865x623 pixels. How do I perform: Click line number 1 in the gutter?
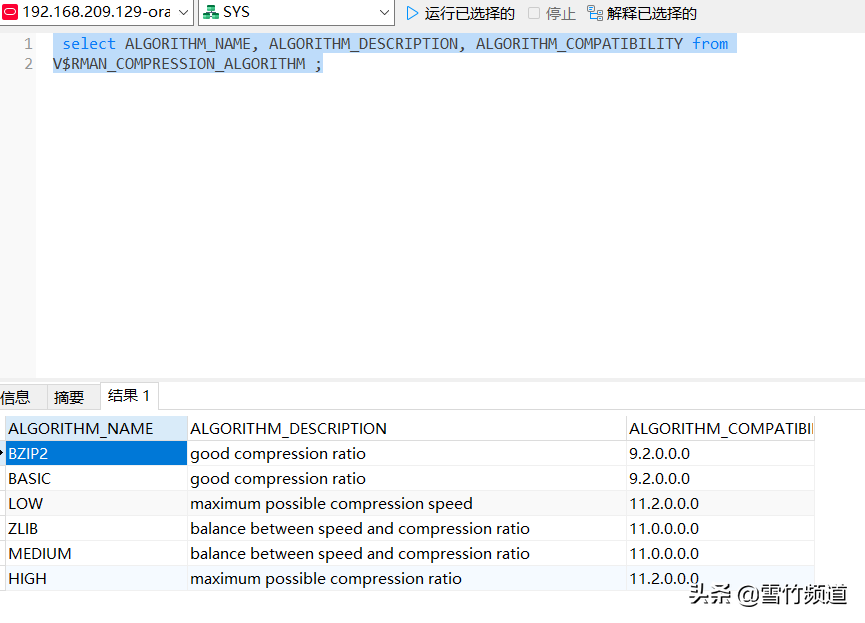[28, 44]
